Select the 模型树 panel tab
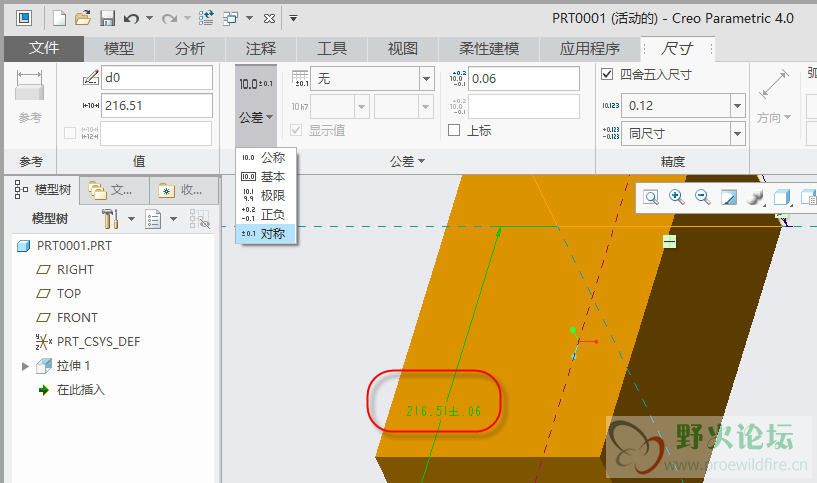The height and width of the screenshot is (483, 817). (43, 190)
